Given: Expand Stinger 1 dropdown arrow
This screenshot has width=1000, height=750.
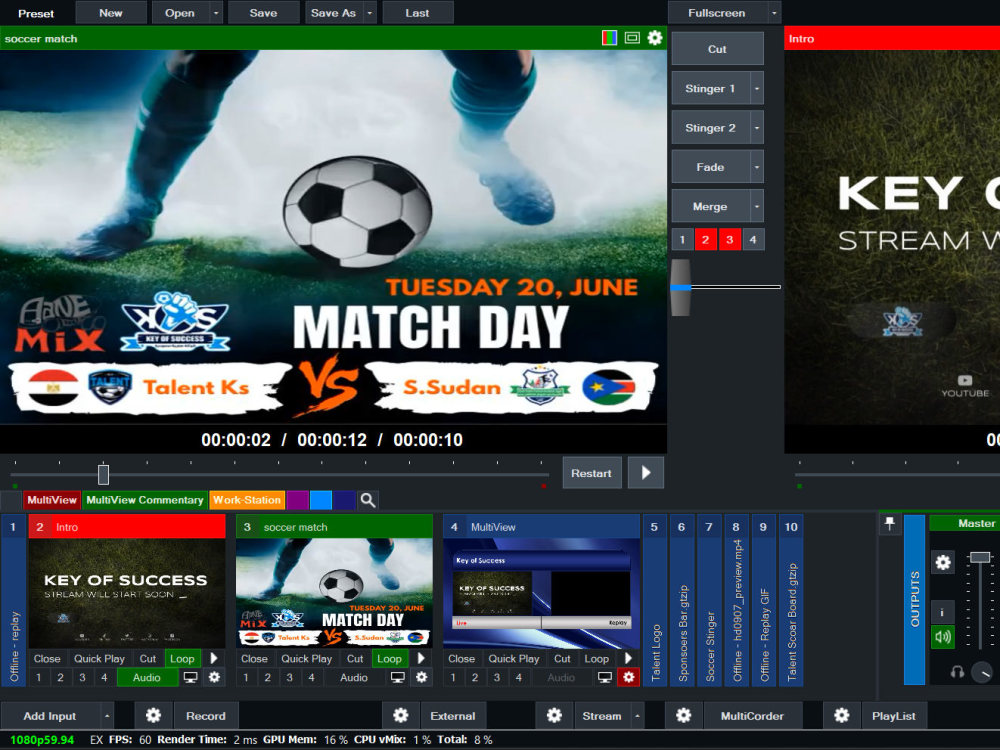Looking at the screenshot, I should pos(756,89).
